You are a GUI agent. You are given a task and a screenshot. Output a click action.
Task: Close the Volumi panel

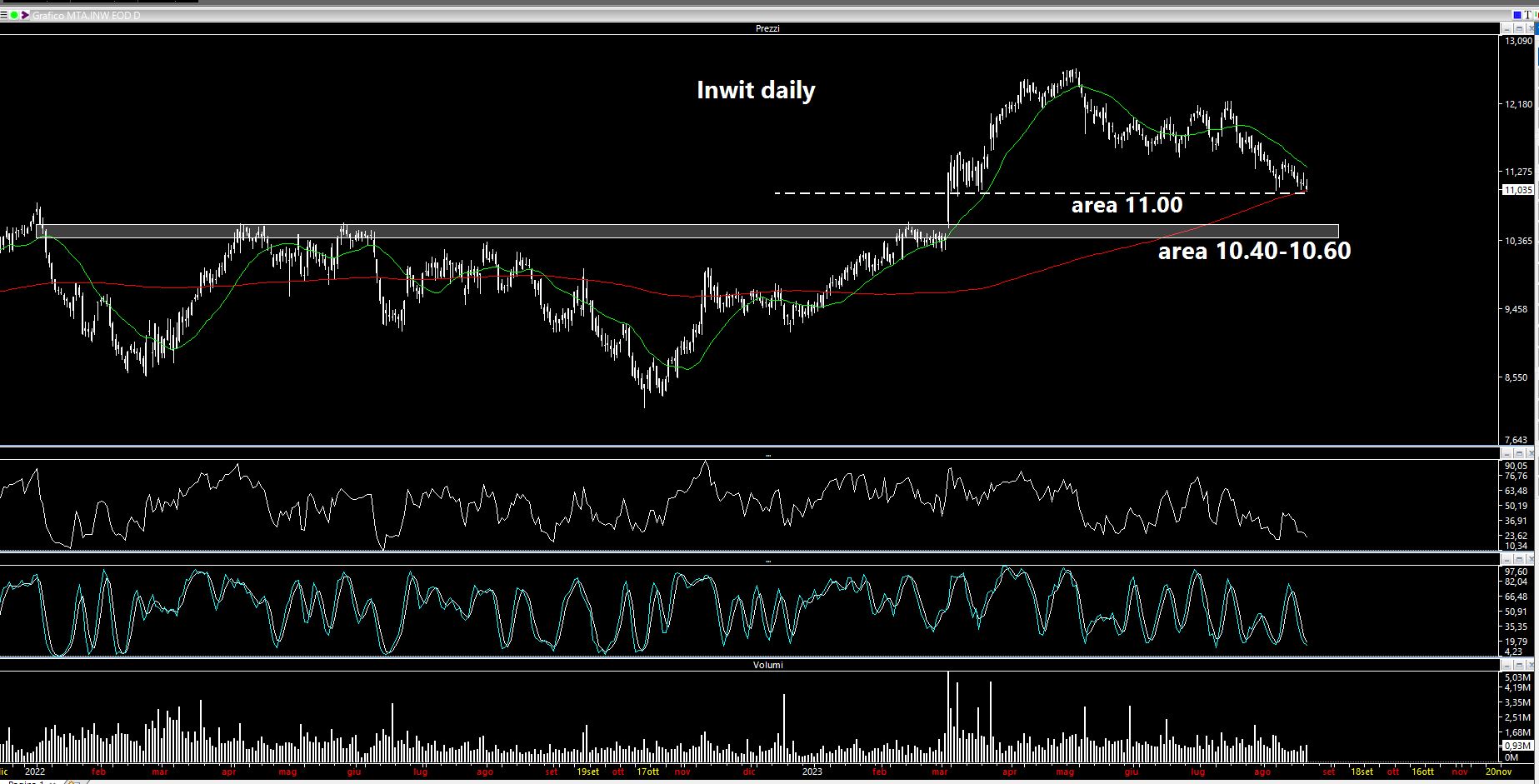(x=1531, y=665)
